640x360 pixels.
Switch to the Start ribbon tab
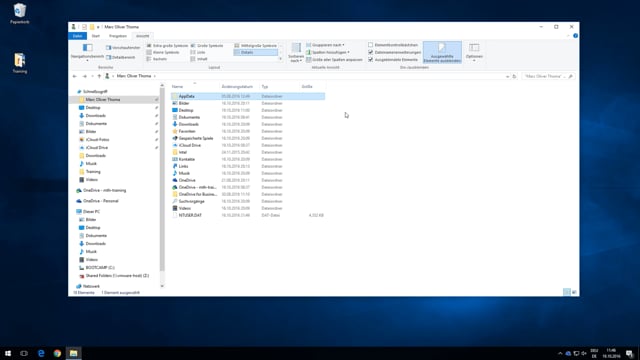pyautogui.click(x=96, y=36)
